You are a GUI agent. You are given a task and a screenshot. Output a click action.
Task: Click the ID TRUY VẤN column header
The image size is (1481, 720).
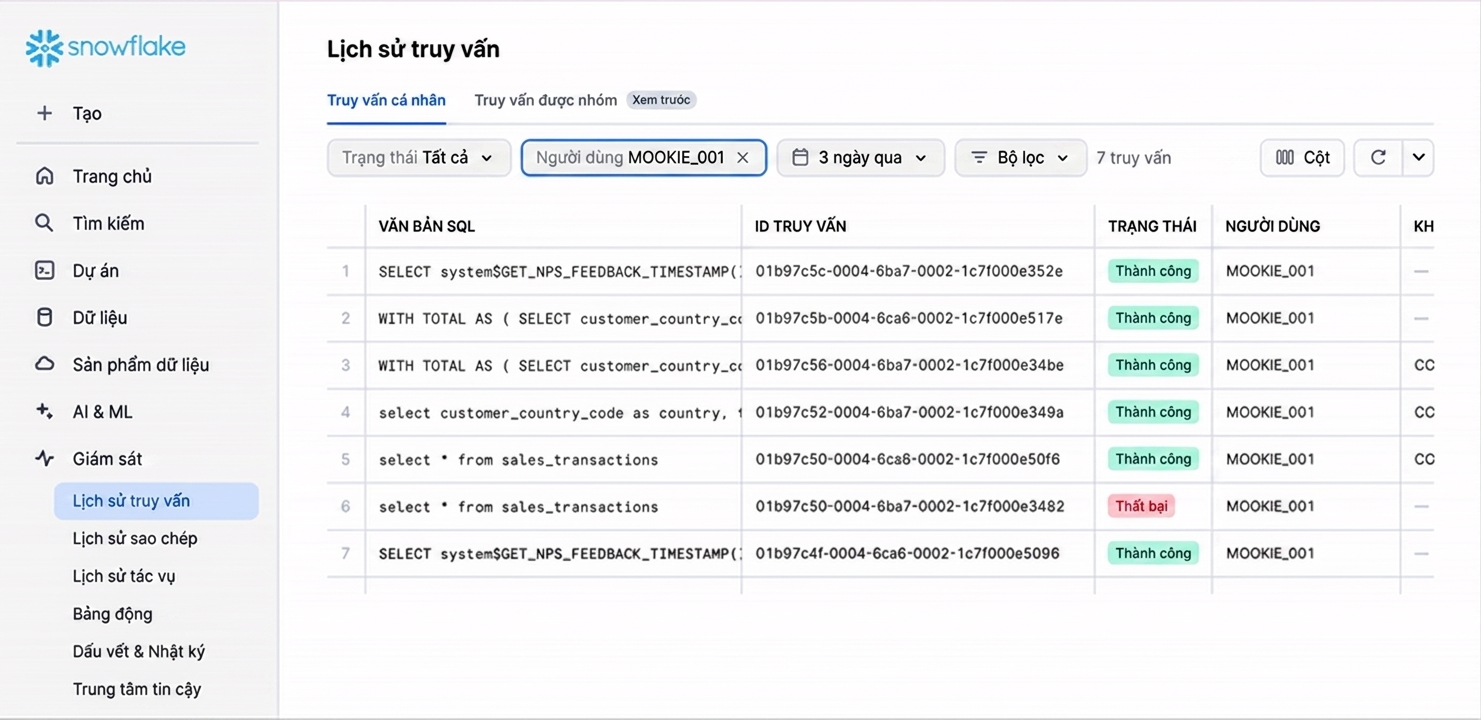801,226
